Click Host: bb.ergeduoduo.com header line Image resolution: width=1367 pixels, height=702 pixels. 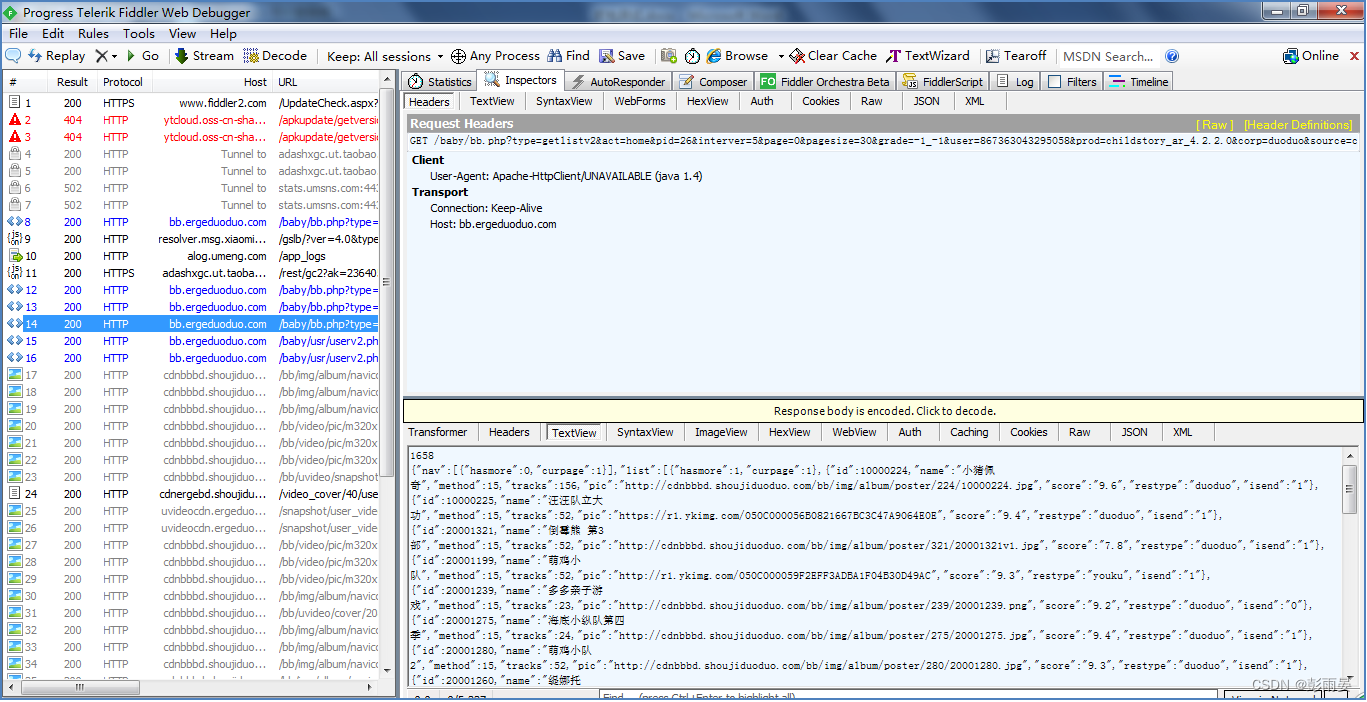tap(493, 224)
